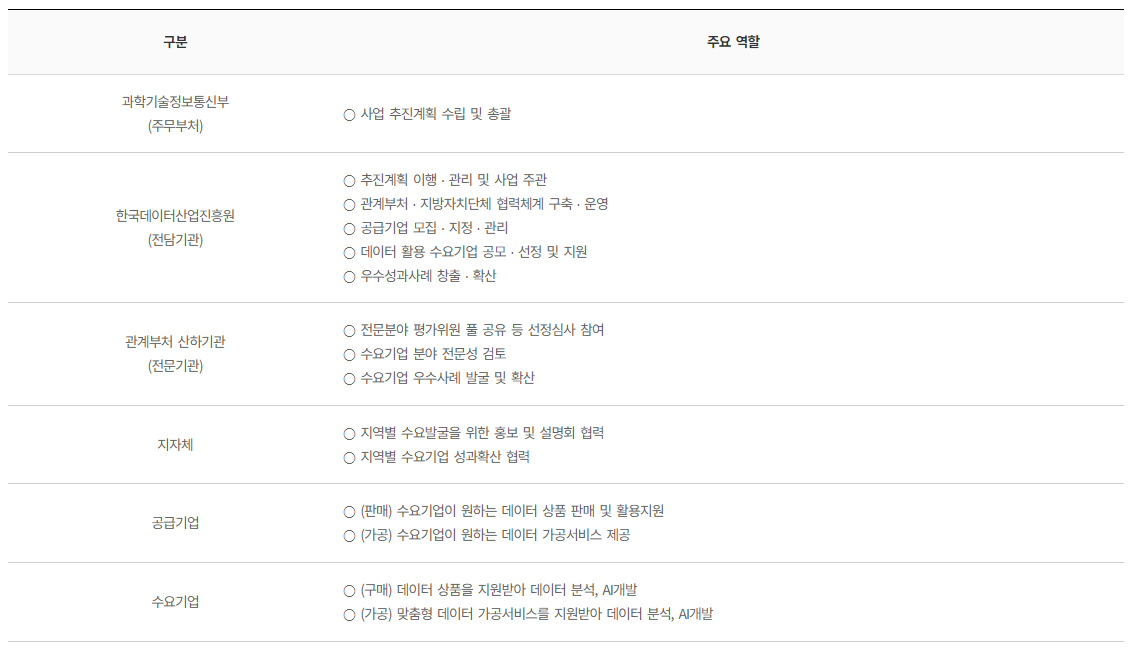Select the 한국데이터산업진흥원 (전담기관) cell
The height and width of the screenshot is (660, 1143).
pyautogui.click(x=175, y=228)
